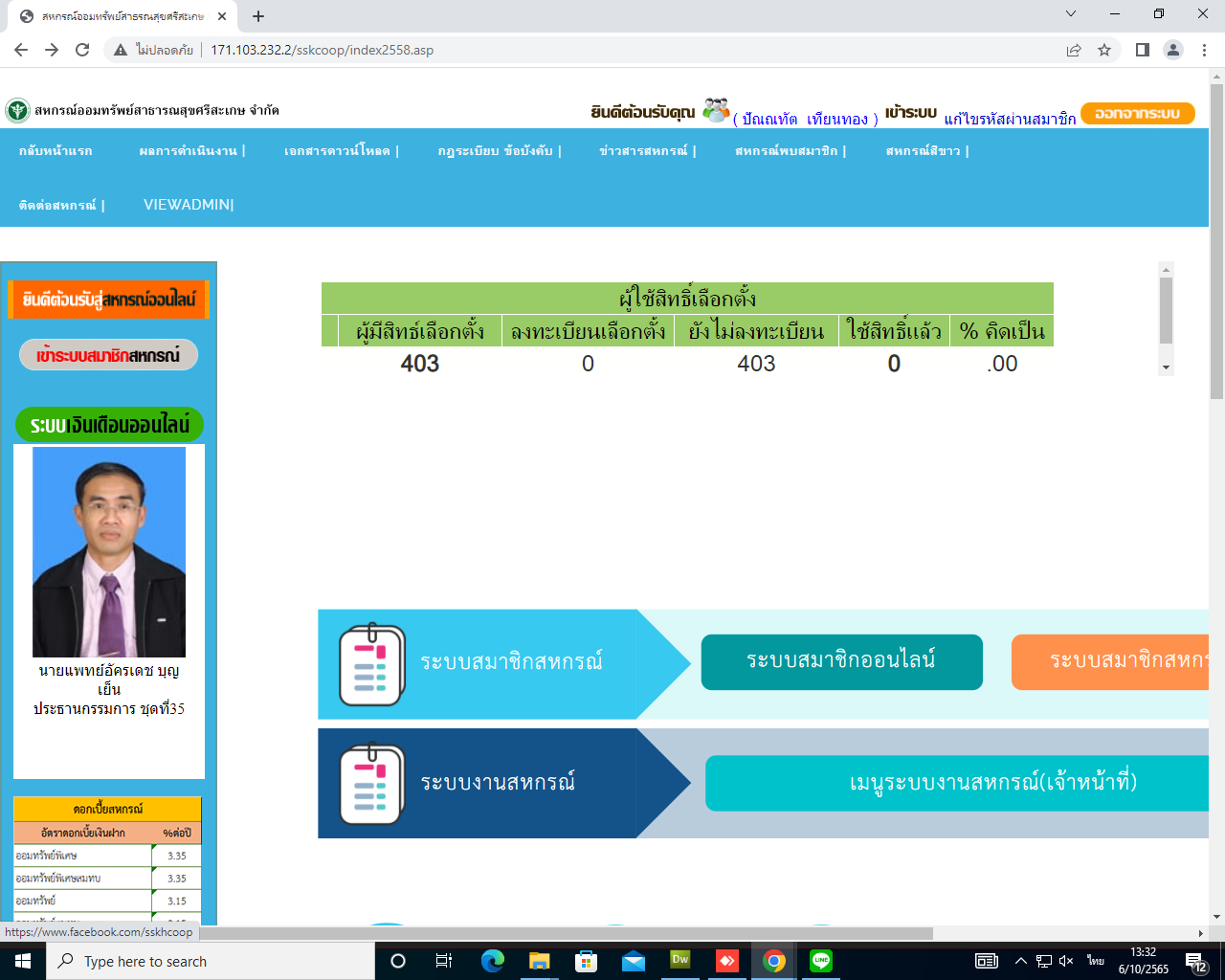Click the cooperative logo icon in header
The height and width of the screenshot is (980, 1225).
click(17, 110)
